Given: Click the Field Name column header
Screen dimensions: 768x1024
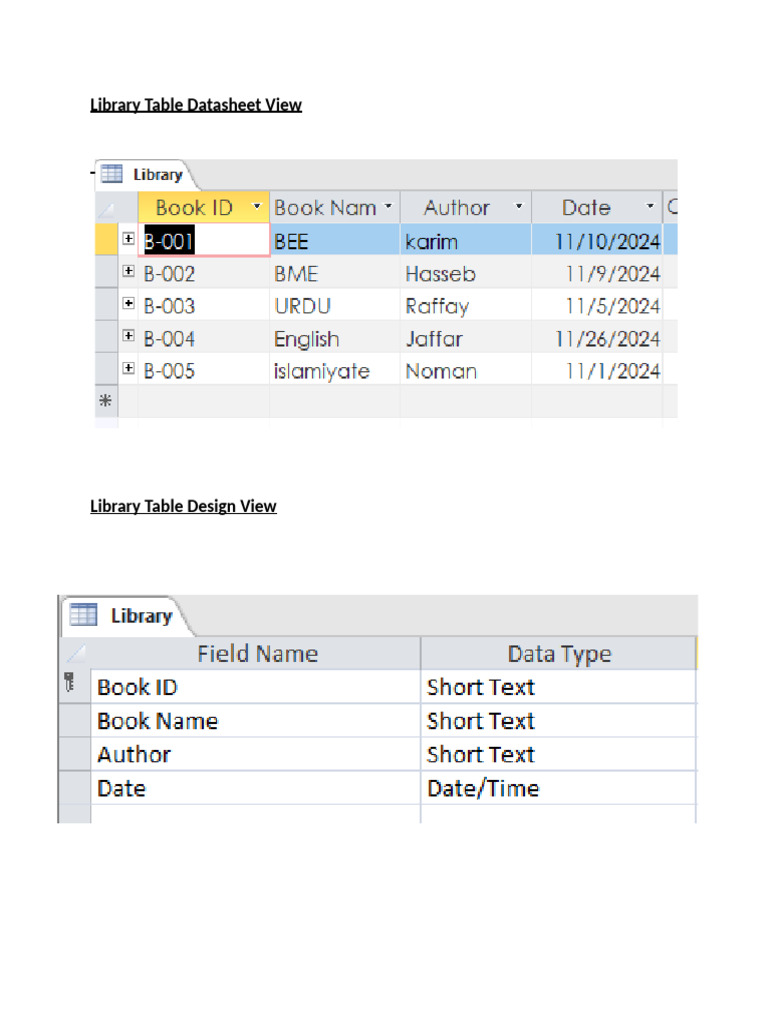Looking at the screenshot, I should tap(257, 654).
